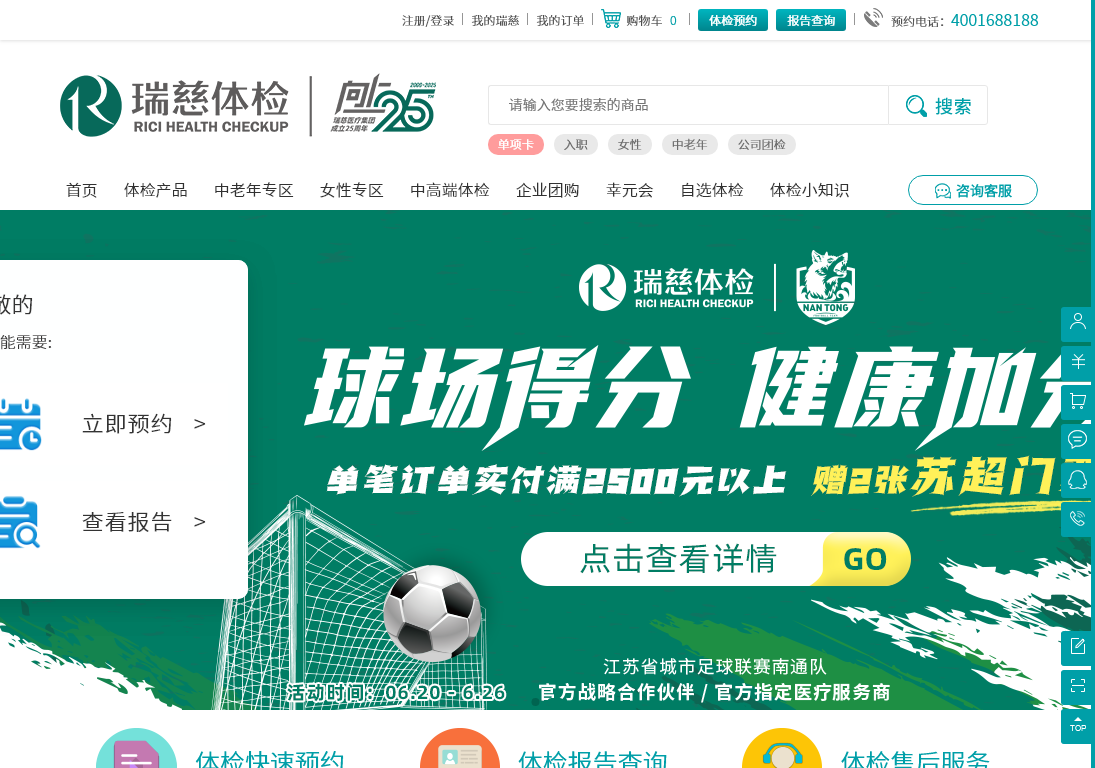Click the user profile icon in right sidebar
Viewport: 1095px width, 768px height.
tap(1077, 324)
